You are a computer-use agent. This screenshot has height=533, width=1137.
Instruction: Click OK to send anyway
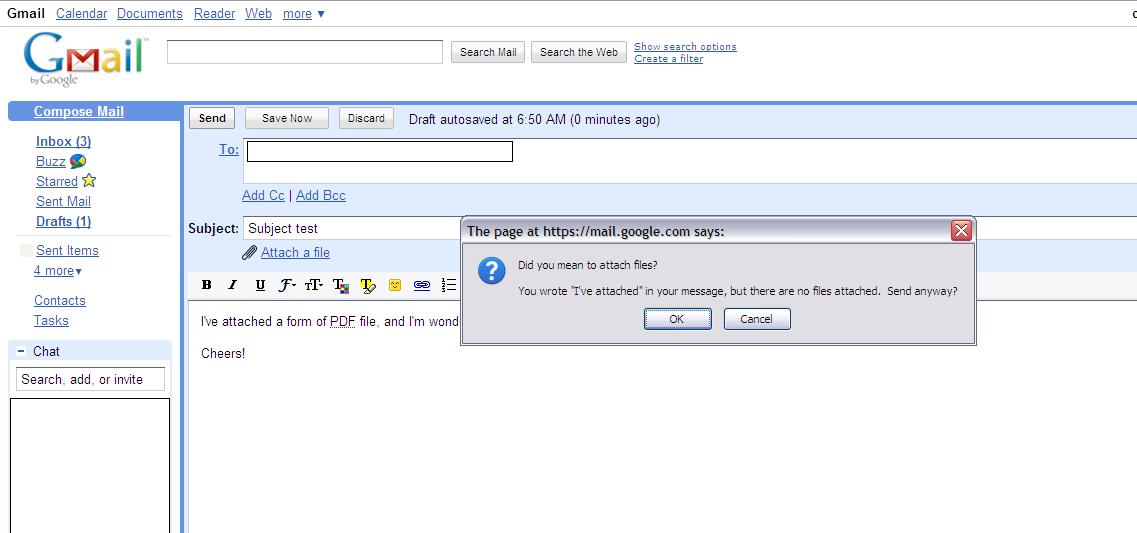click(x=677, y=319)
